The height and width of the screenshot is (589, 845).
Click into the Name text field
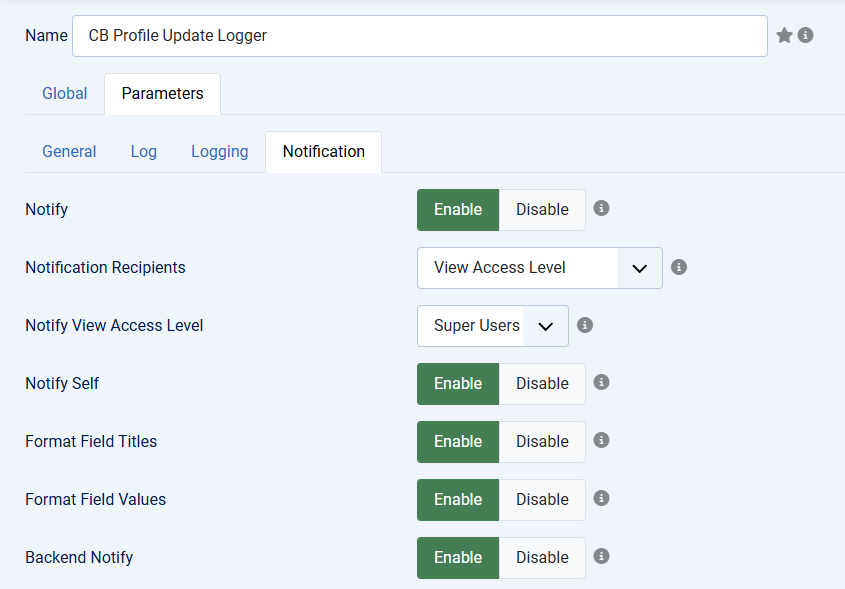click(x=420, y=36)
